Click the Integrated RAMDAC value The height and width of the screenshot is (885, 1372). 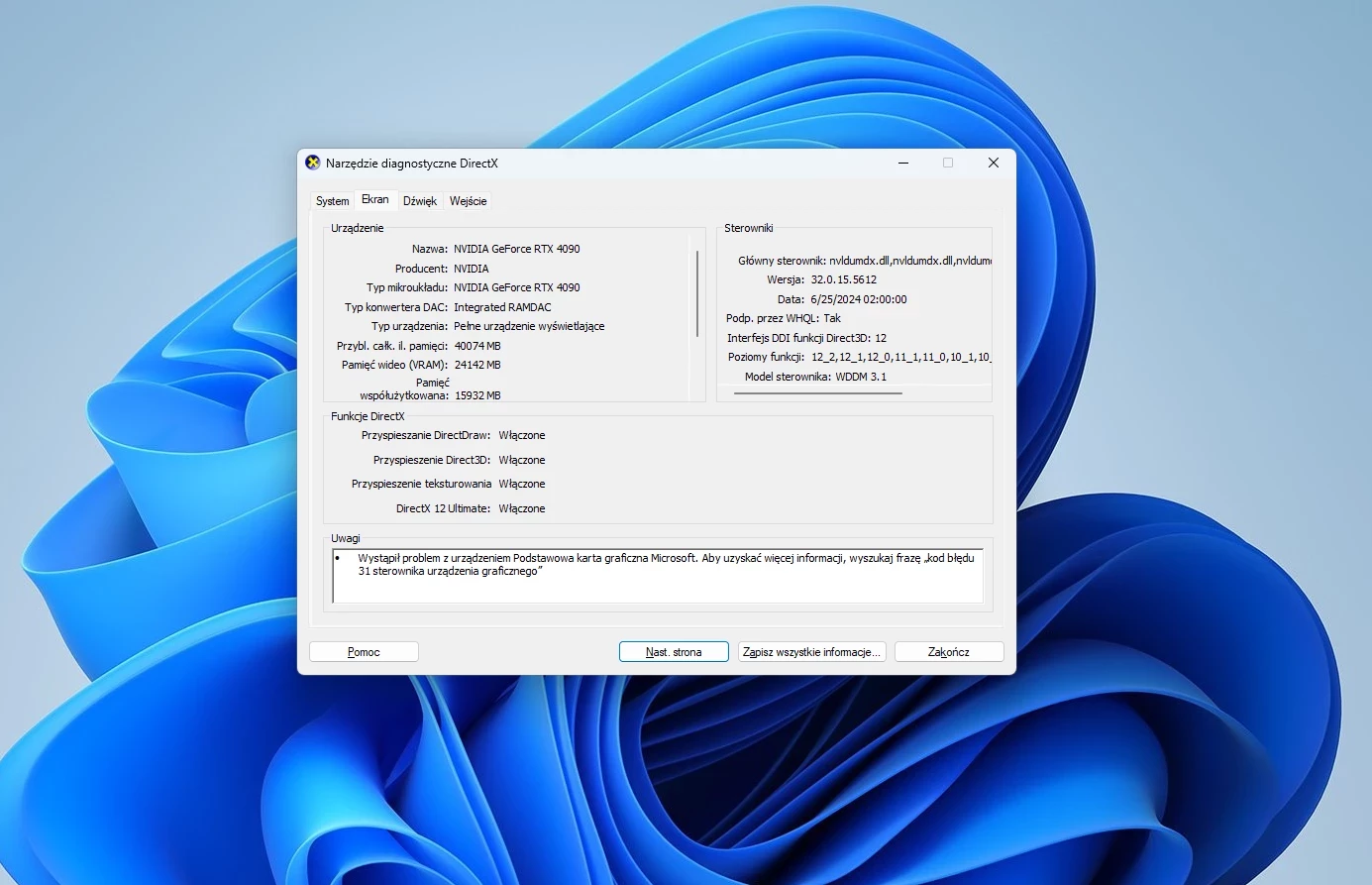tap(502, 307)
